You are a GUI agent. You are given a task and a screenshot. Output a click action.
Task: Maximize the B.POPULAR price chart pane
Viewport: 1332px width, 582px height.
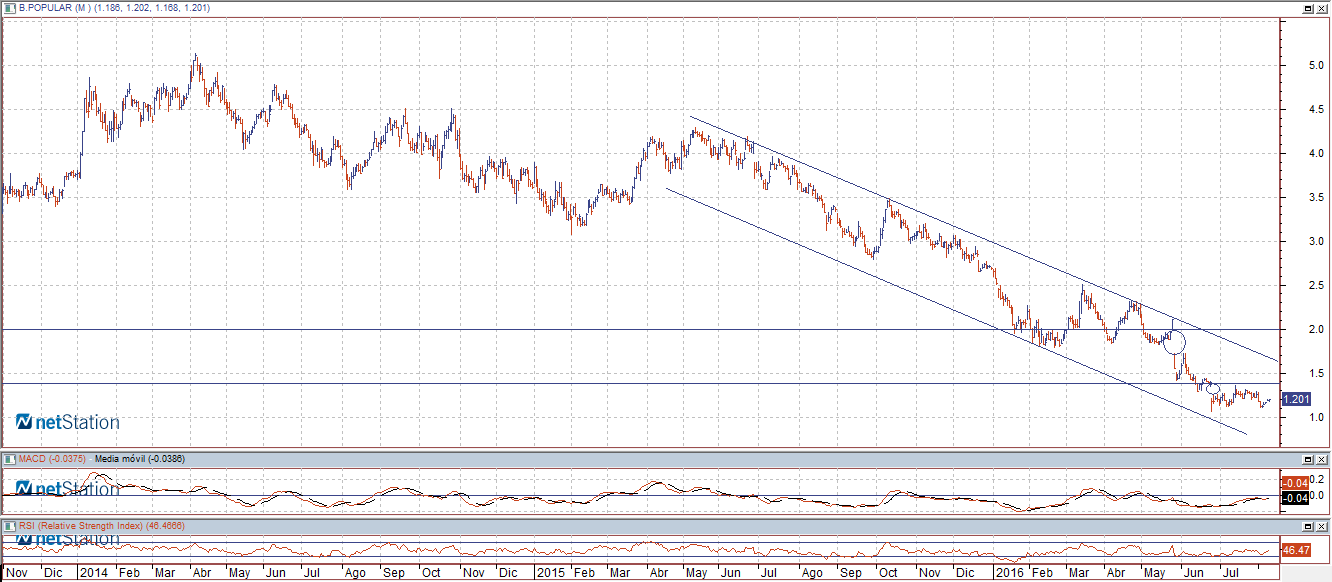[x=1307, y=8]
